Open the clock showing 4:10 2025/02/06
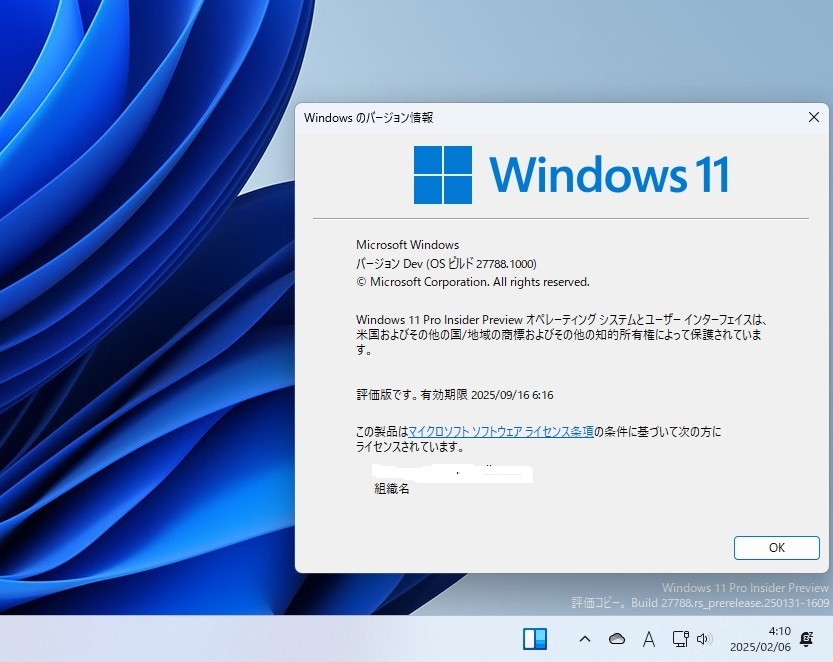 point(760,639)
